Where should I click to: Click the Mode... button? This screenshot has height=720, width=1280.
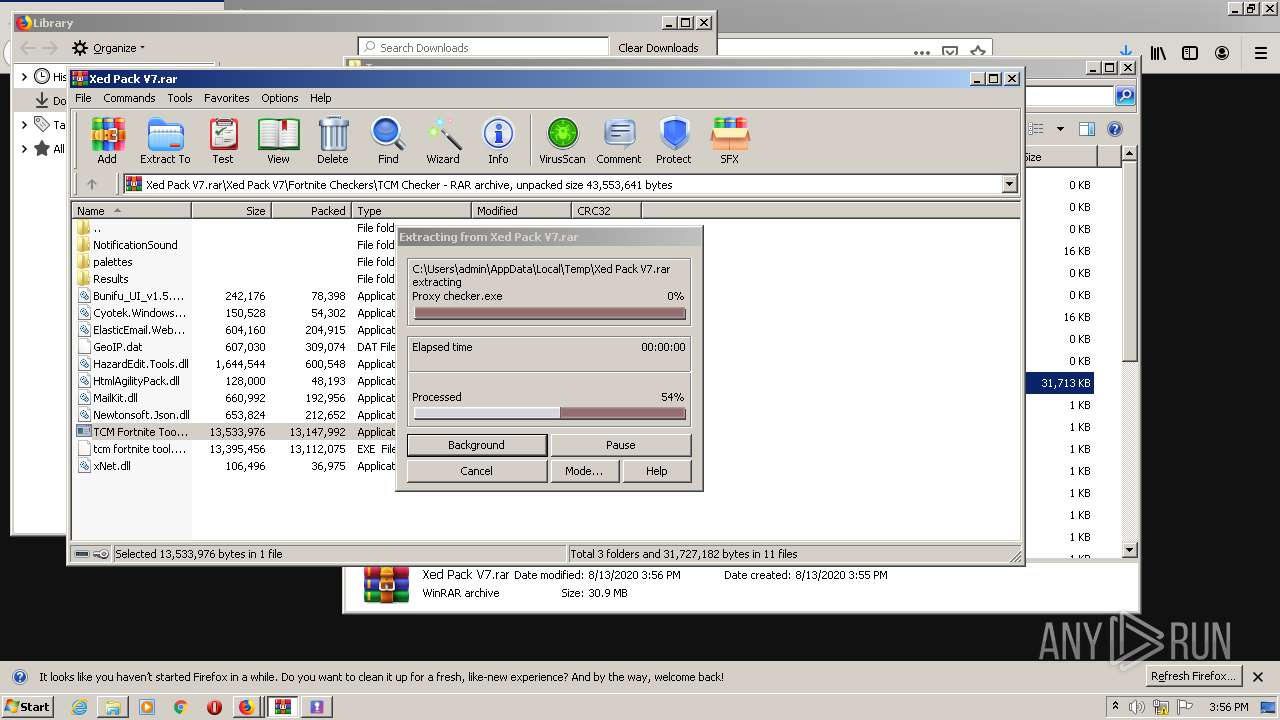click(x=584, y=471)
